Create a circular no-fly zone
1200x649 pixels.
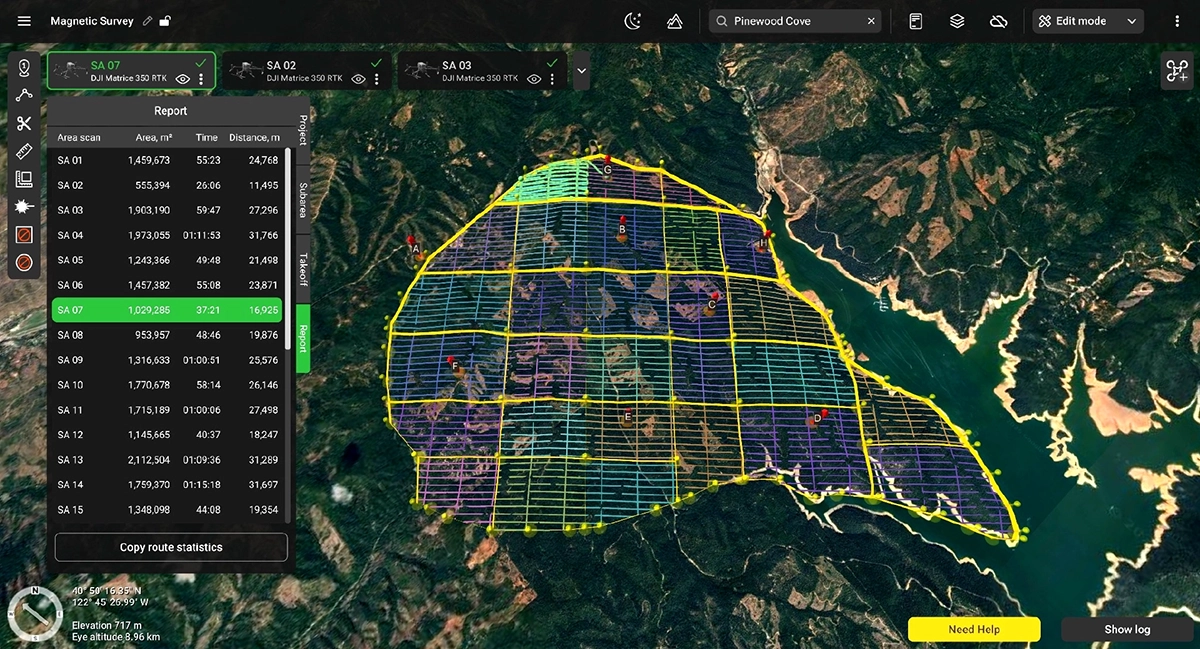pos(23,262)
